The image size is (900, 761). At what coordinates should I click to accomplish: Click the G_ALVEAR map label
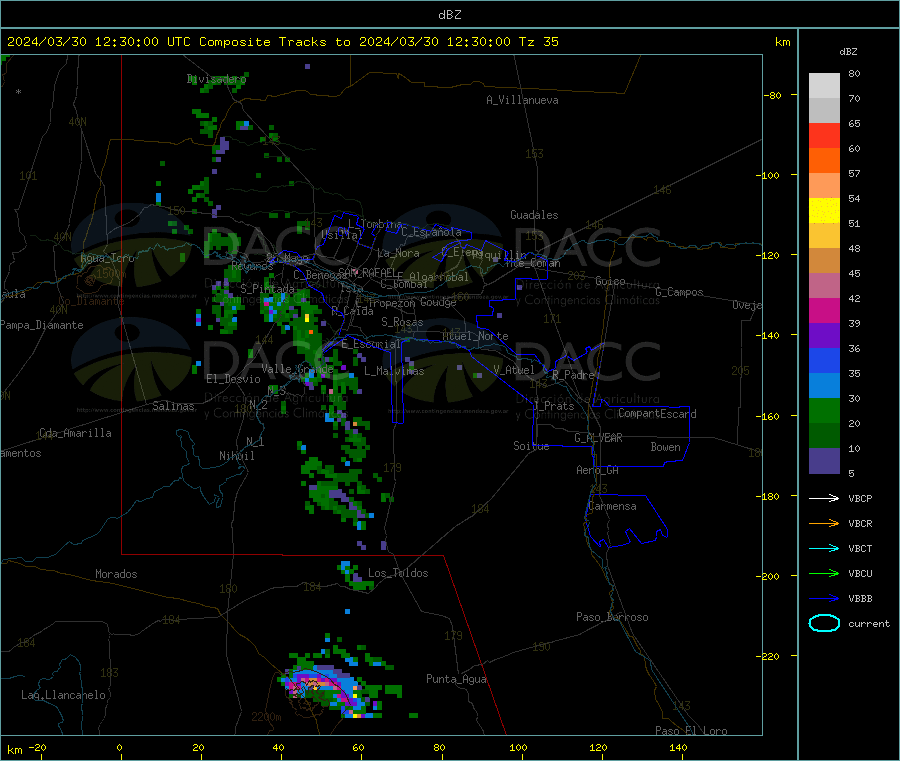click(598, 438)
